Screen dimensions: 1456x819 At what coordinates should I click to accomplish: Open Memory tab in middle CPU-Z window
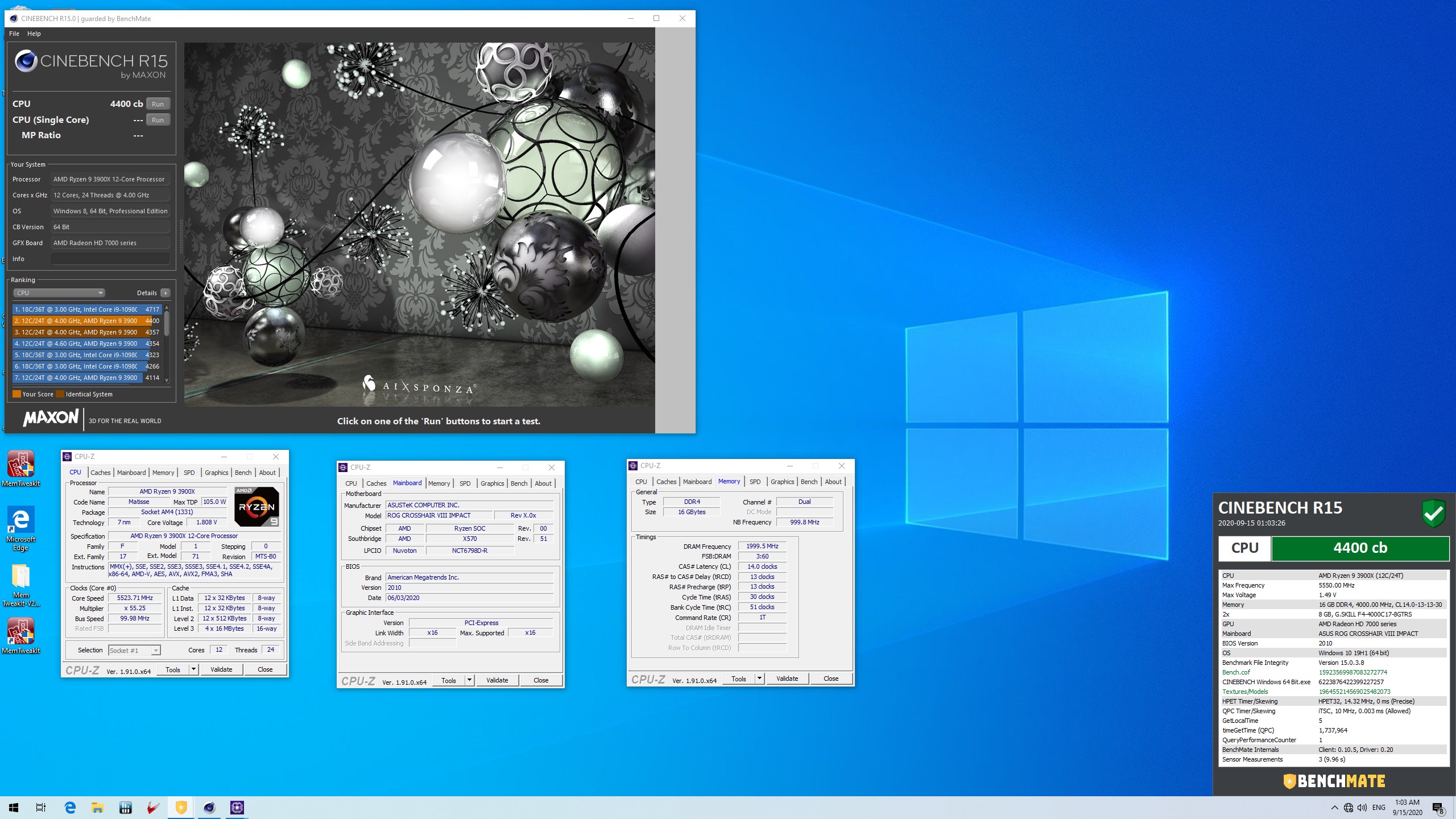439,483
